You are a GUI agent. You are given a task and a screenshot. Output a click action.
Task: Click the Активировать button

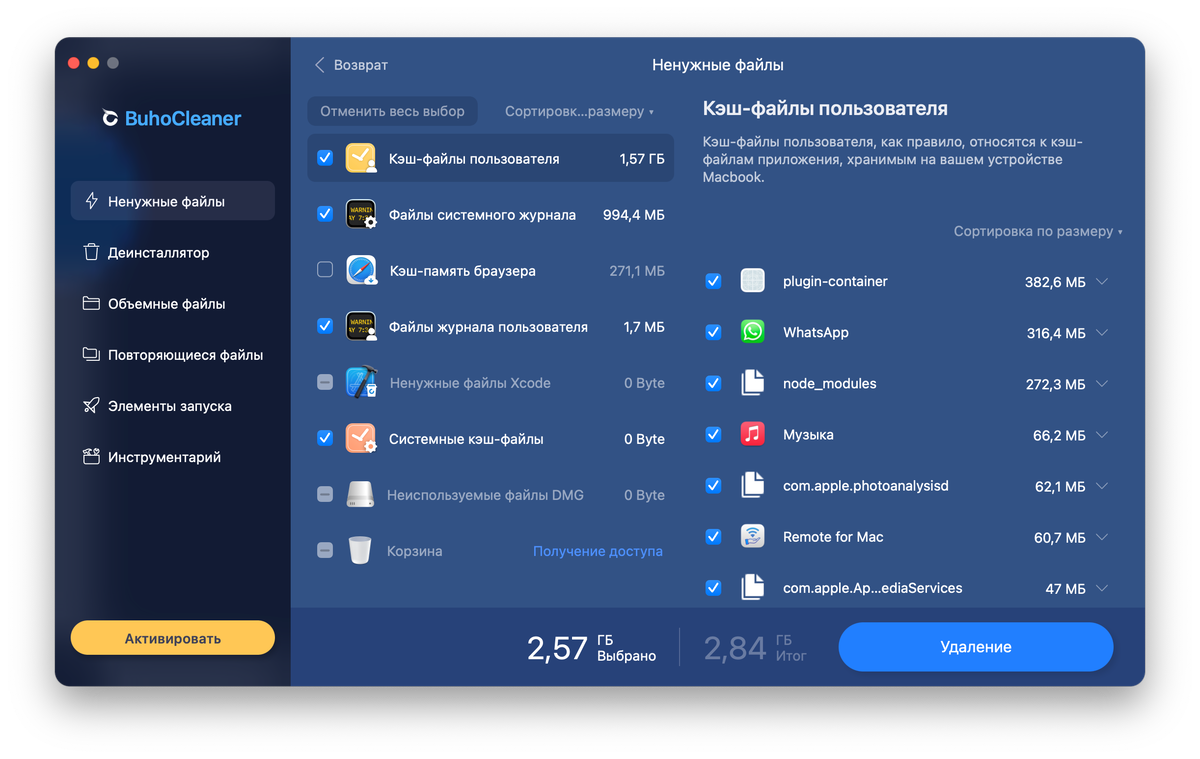[172, 638]
